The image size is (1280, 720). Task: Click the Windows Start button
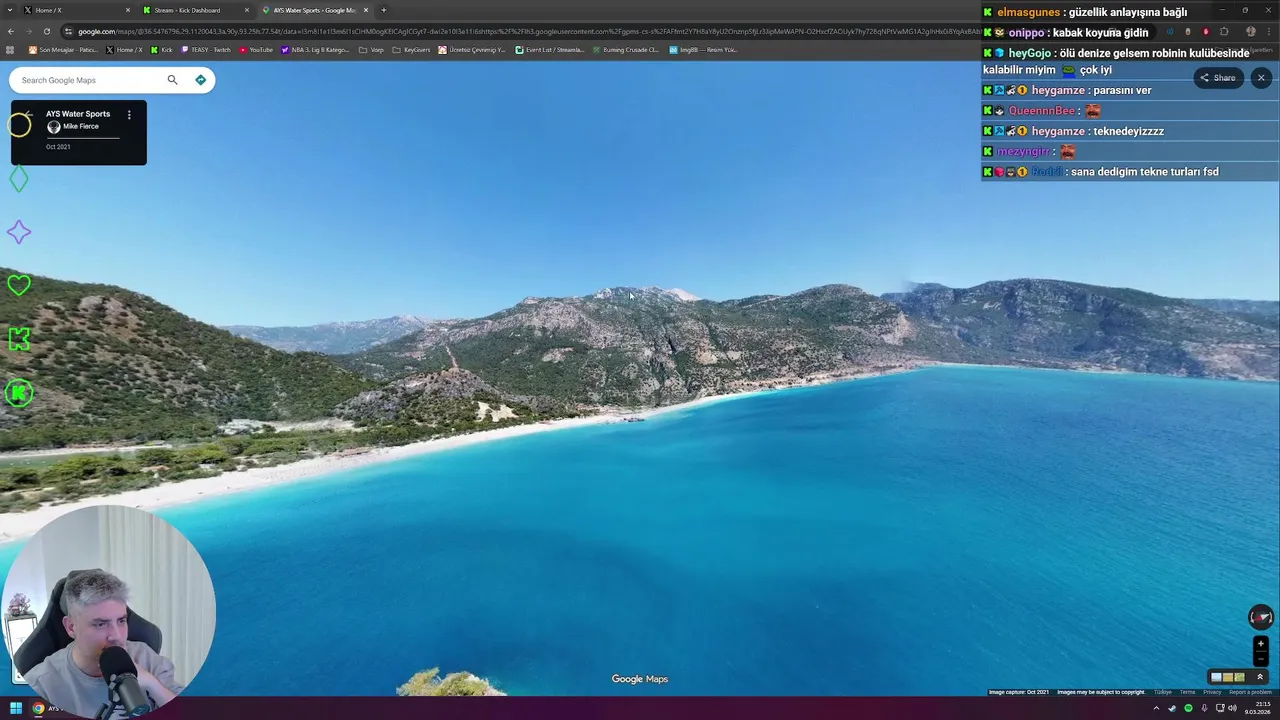pyautogui.click(x=15, y=709)
